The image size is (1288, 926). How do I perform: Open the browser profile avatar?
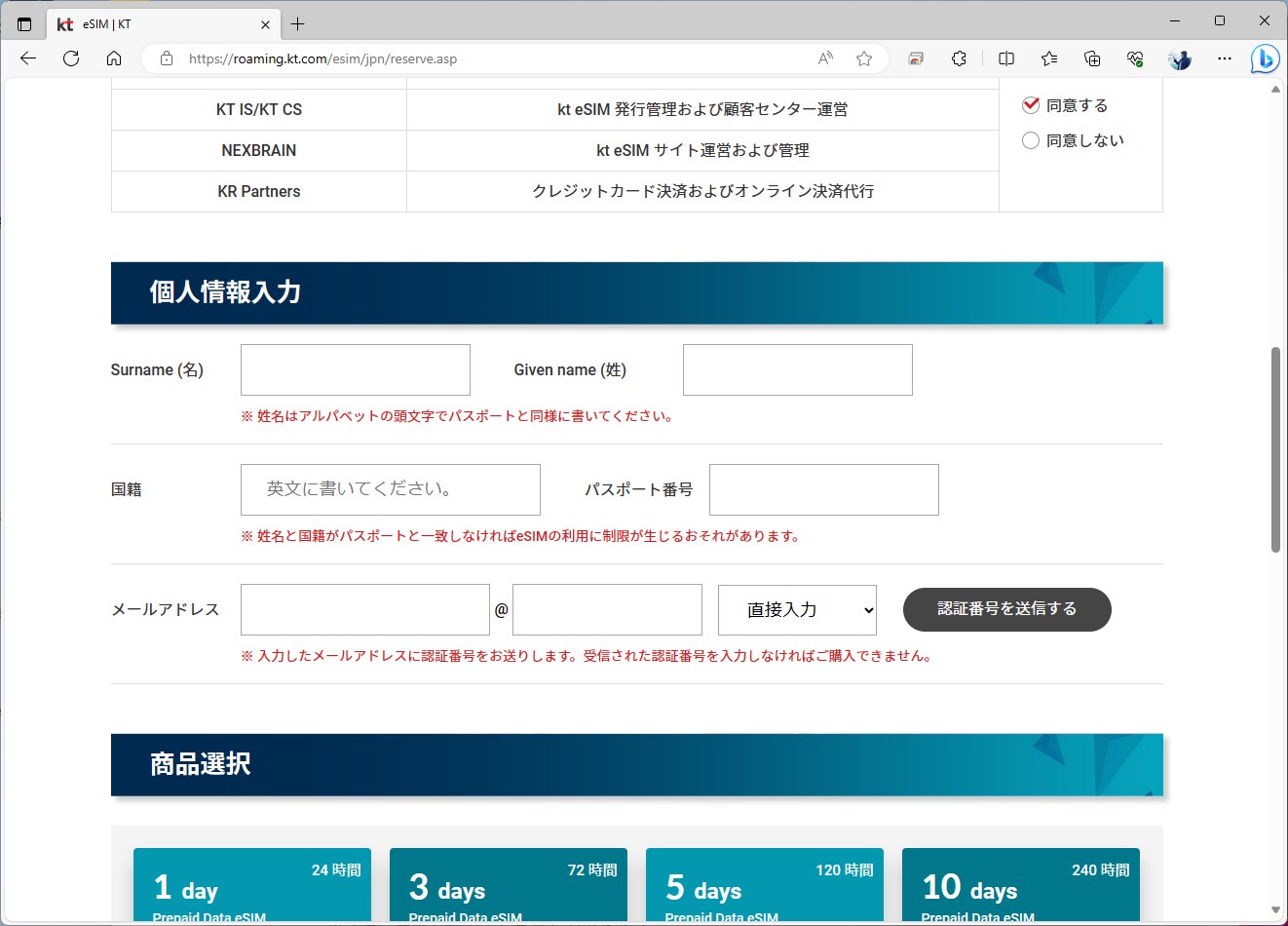click(1179, 58)
